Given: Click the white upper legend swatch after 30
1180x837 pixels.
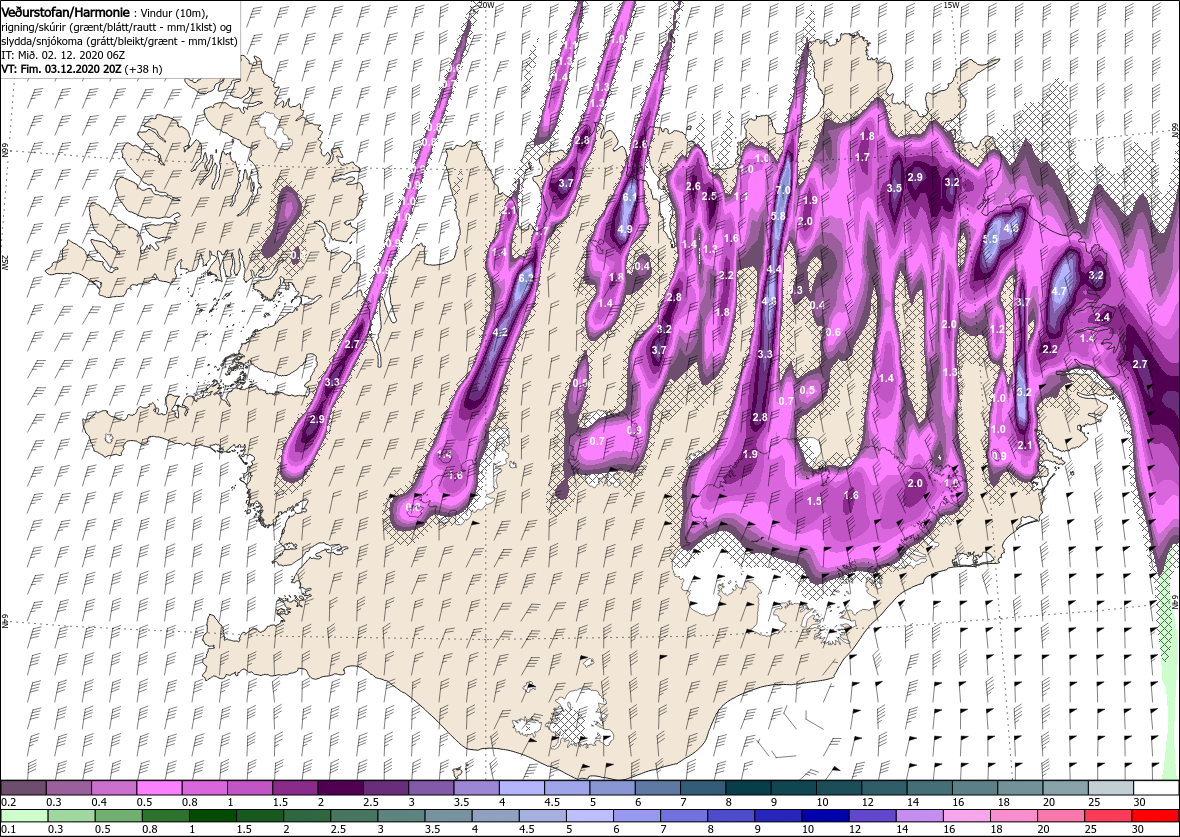Looking at the screenshot, I should 1155,788.
